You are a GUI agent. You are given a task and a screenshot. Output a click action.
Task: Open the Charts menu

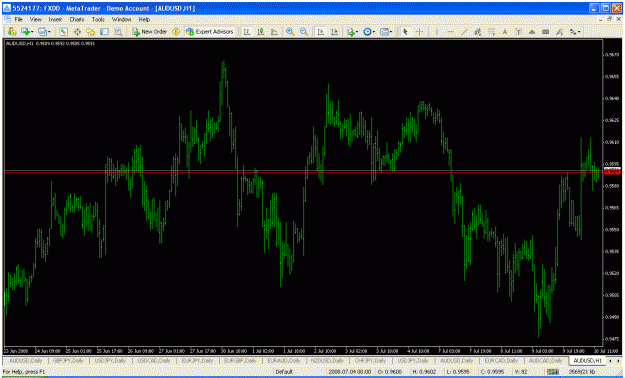[x=77, y=19]
